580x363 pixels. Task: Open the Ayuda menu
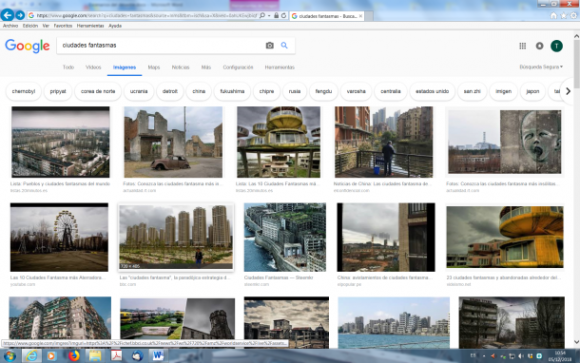coord(115,26)
